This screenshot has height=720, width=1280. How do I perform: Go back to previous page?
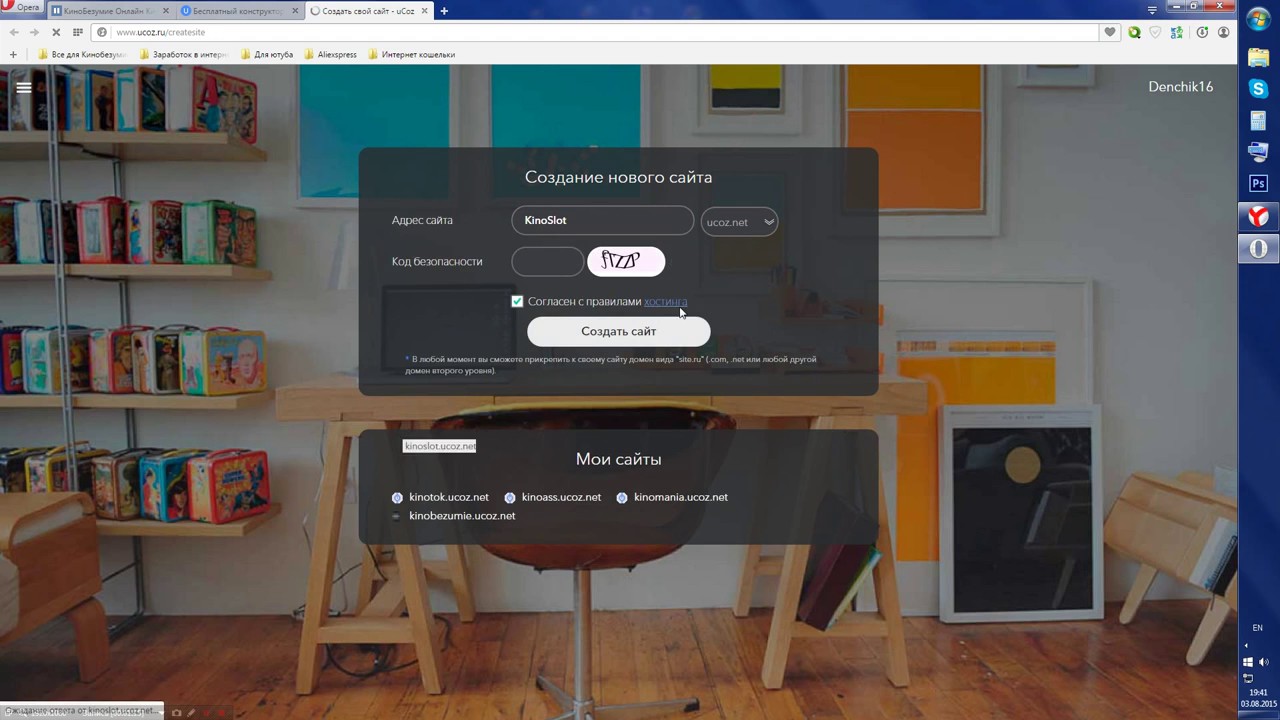(x=13, y=32)
